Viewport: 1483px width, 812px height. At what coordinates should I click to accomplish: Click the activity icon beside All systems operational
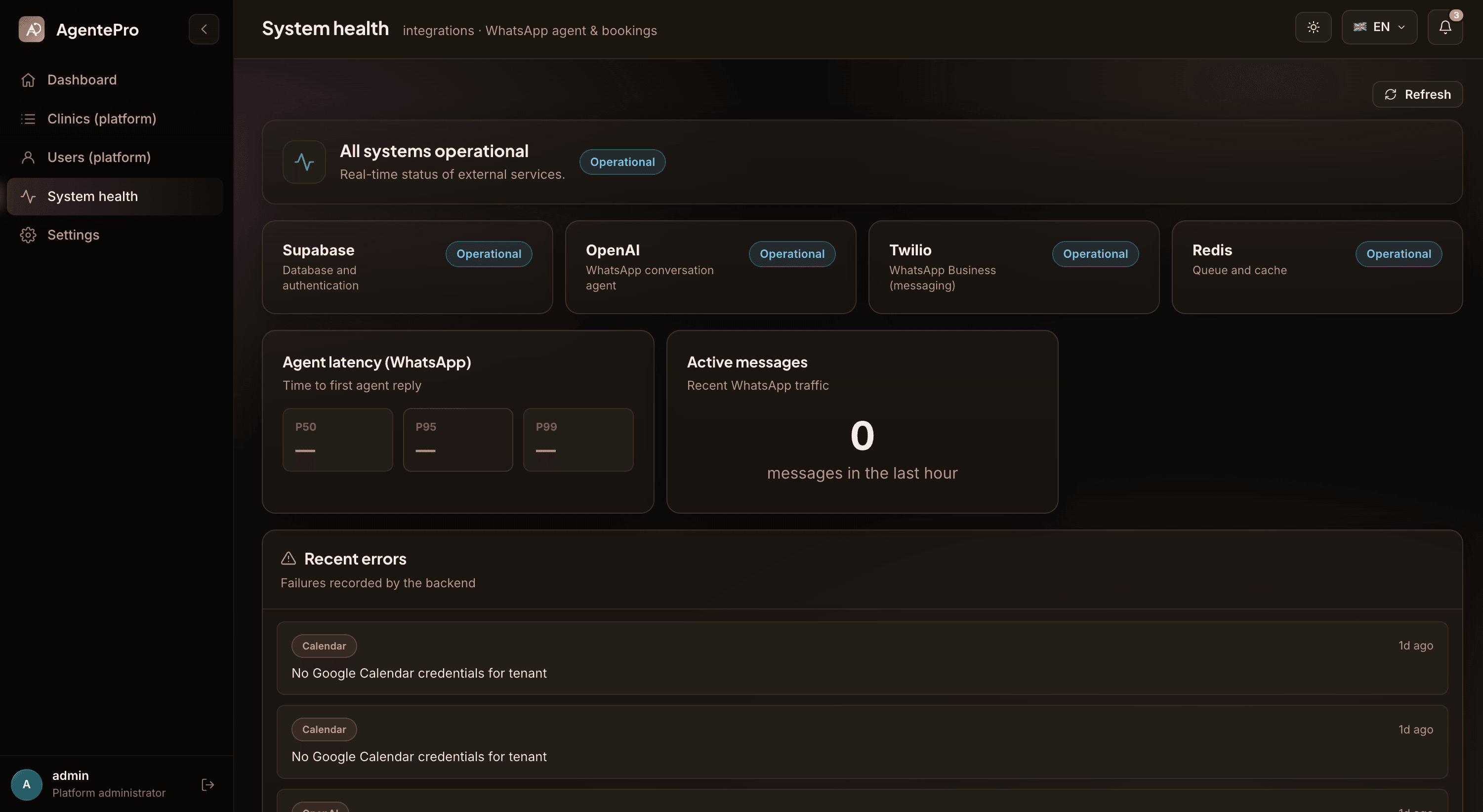[304, 162]
